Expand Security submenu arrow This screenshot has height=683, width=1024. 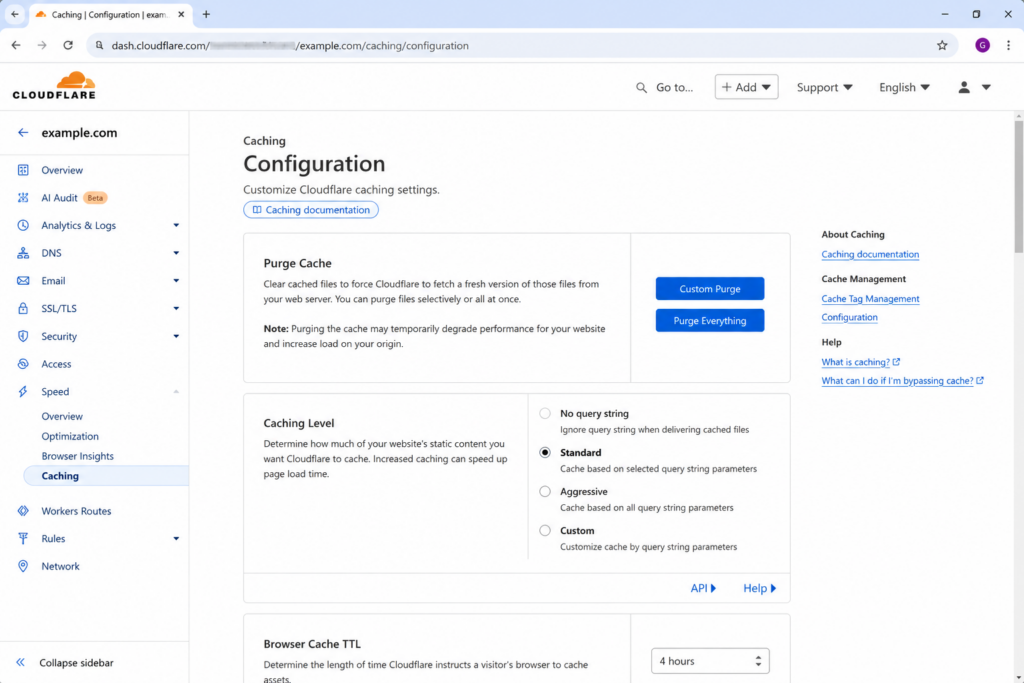[x=176, y=336]
